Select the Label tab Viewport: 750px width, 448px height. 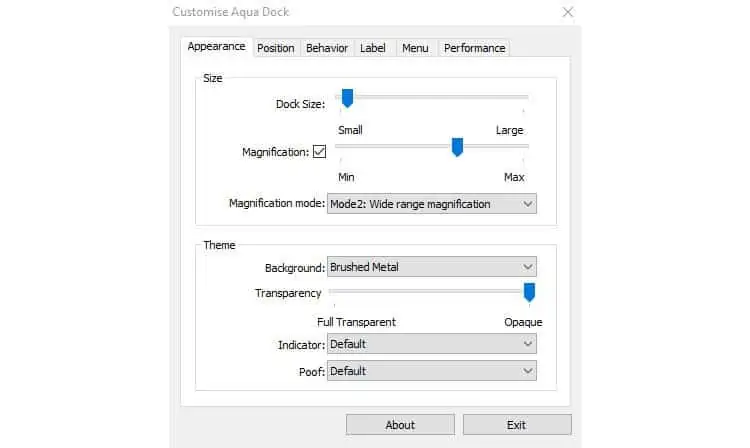373,48
